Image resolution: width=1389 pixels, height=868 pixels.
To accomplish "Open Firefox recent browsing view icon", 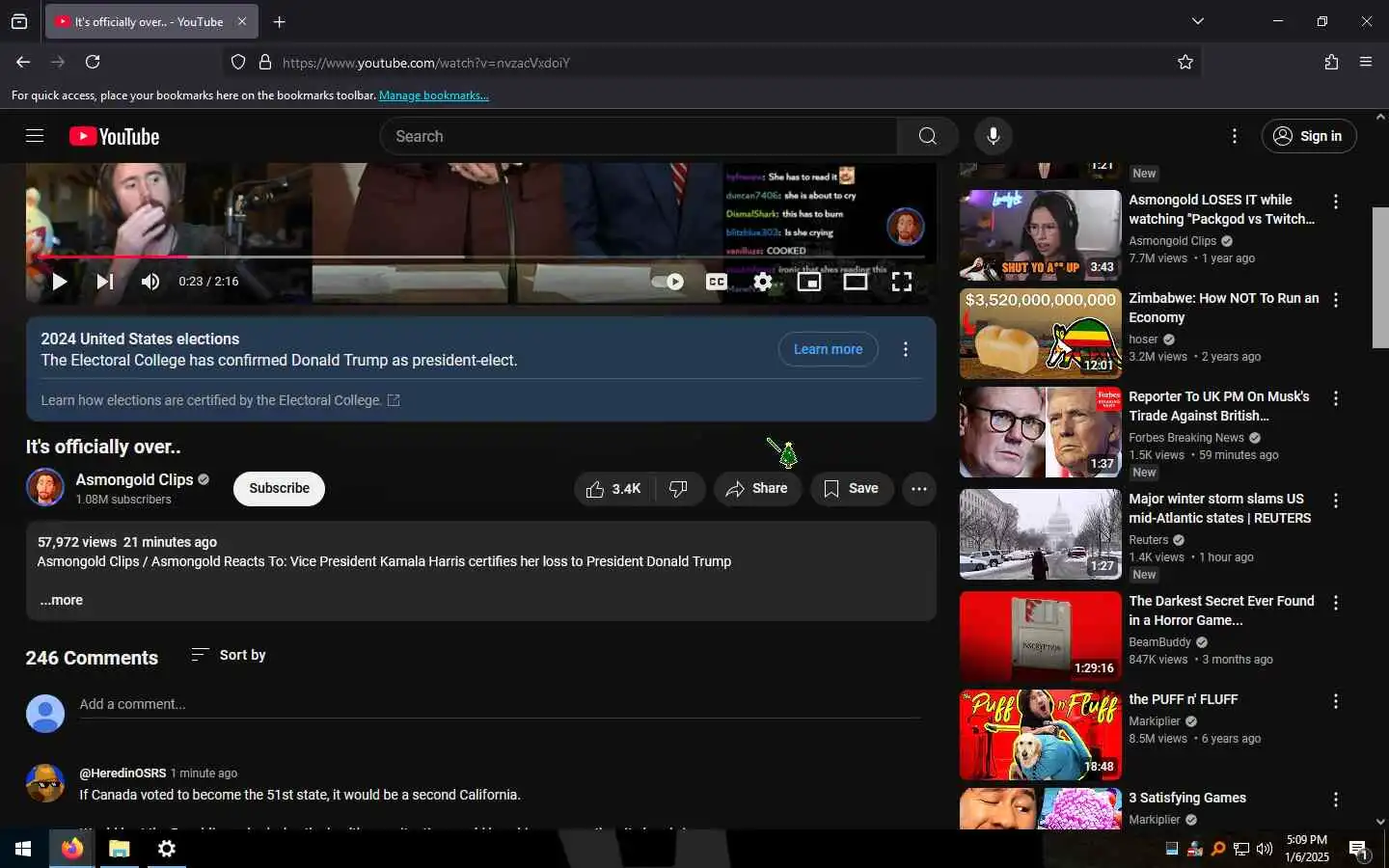I will click(x=19, y=21).
